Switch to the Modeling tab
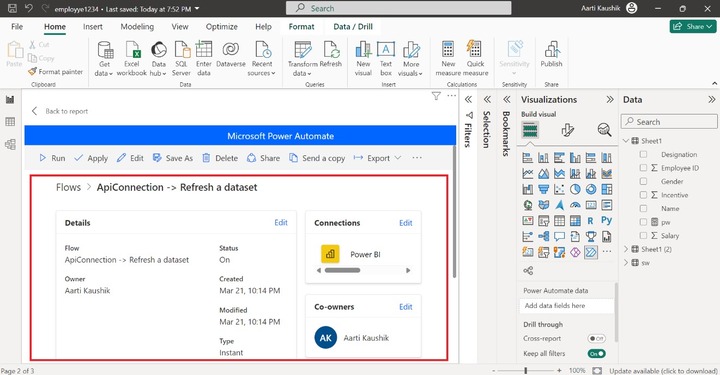This screenshot has width=720, height=375. point(137,27)
